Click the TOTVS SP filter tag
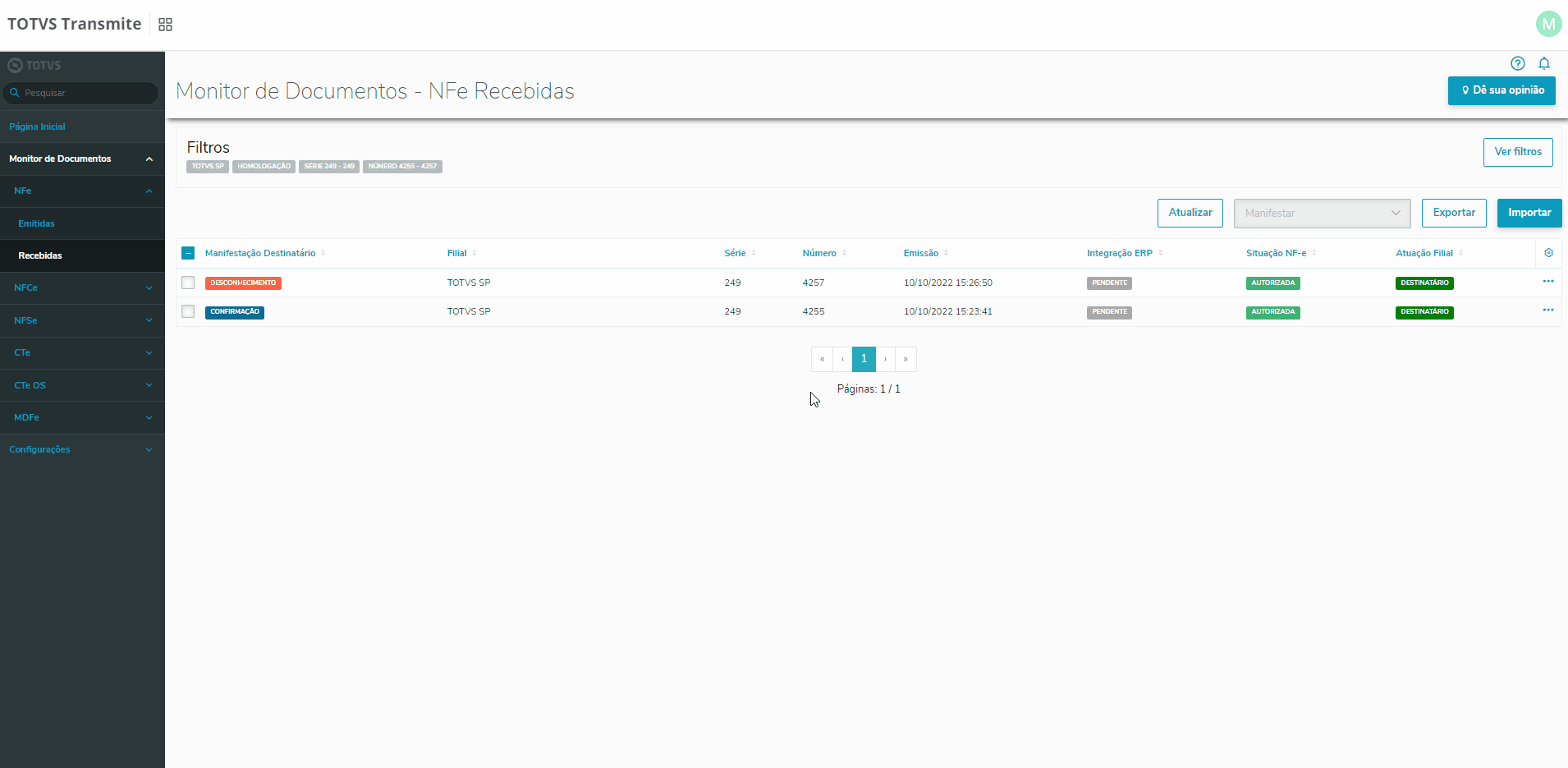Screen dimensions: 1568x768 [208, 167]
